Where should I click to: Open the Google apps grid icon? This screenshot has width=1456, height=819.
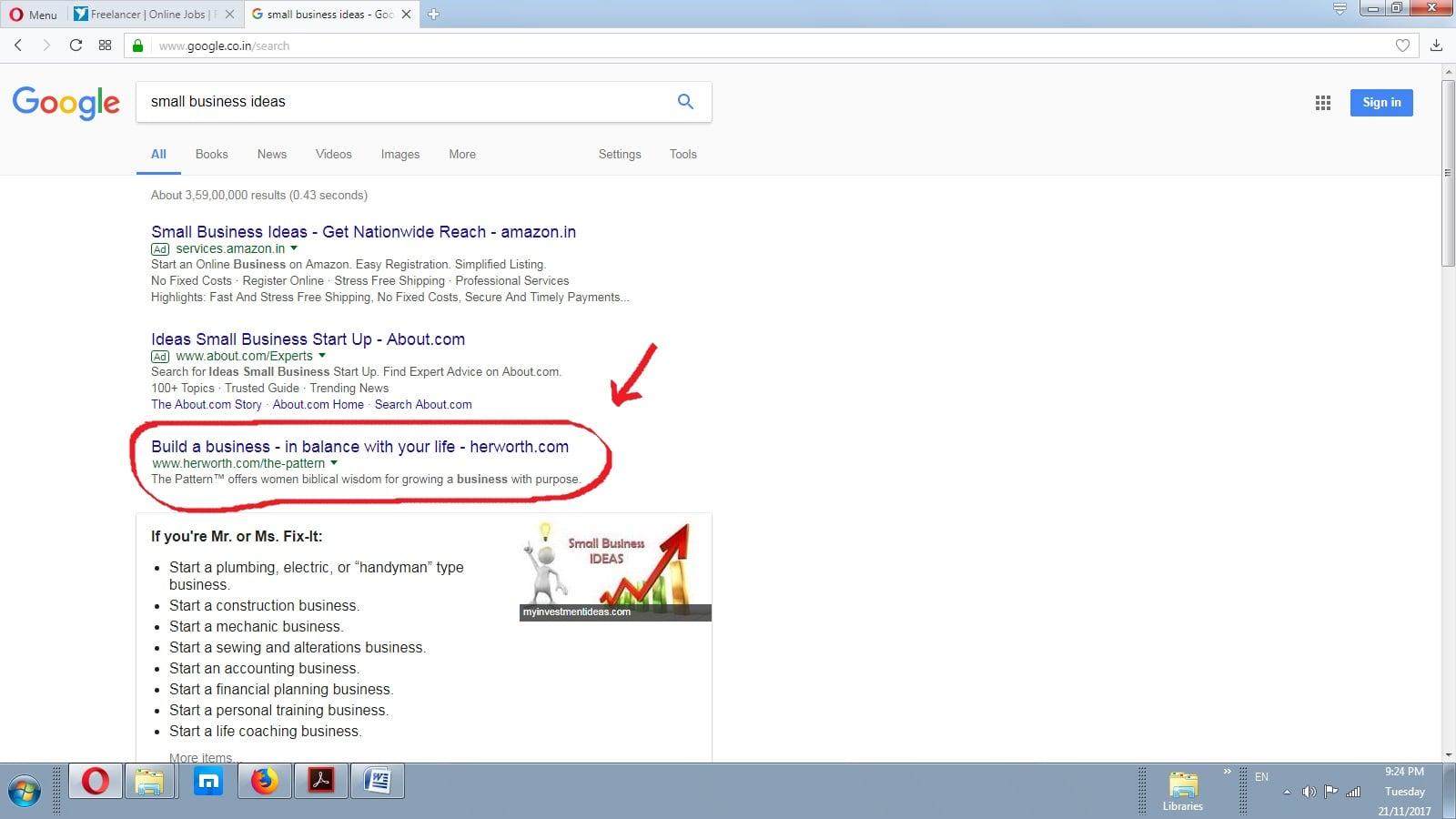point(1323,103)
